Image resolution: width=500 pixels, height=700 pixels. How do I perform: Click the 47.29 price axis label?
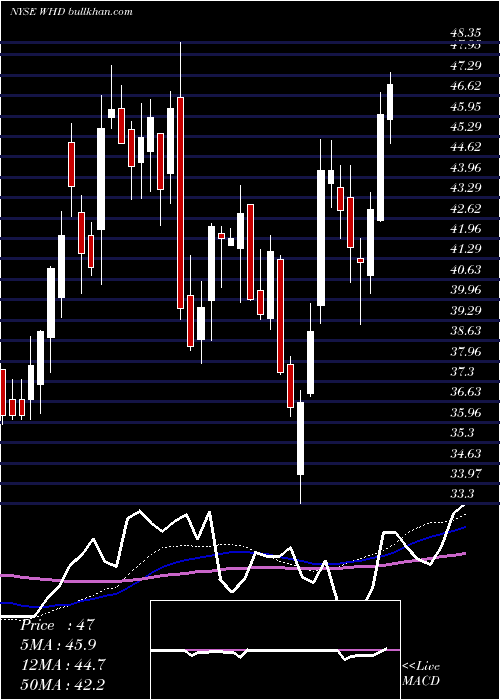[465, 66]
